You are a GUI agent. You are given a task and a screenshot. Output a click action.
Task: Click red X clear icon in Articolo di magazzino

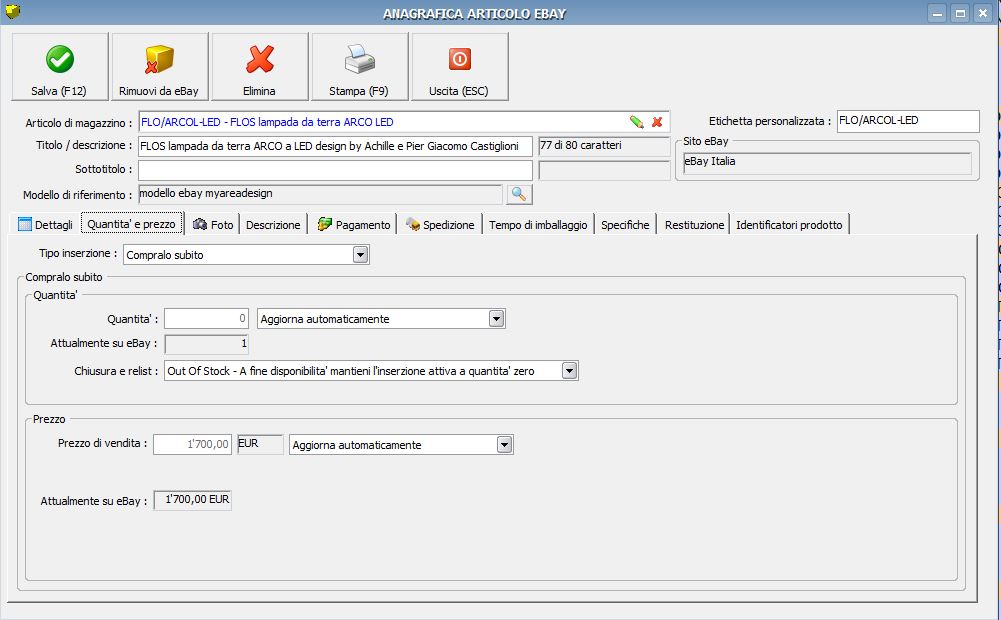click(x=657, y=122)
